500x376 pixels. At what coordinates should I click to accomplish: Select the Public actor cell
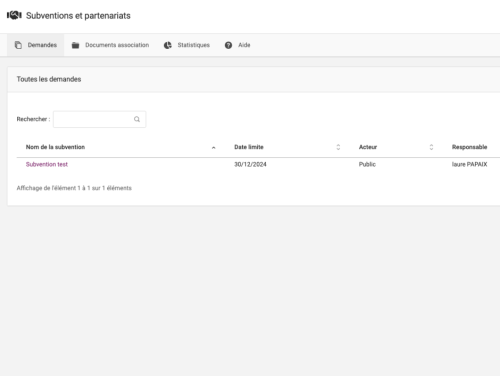point(367,164)
